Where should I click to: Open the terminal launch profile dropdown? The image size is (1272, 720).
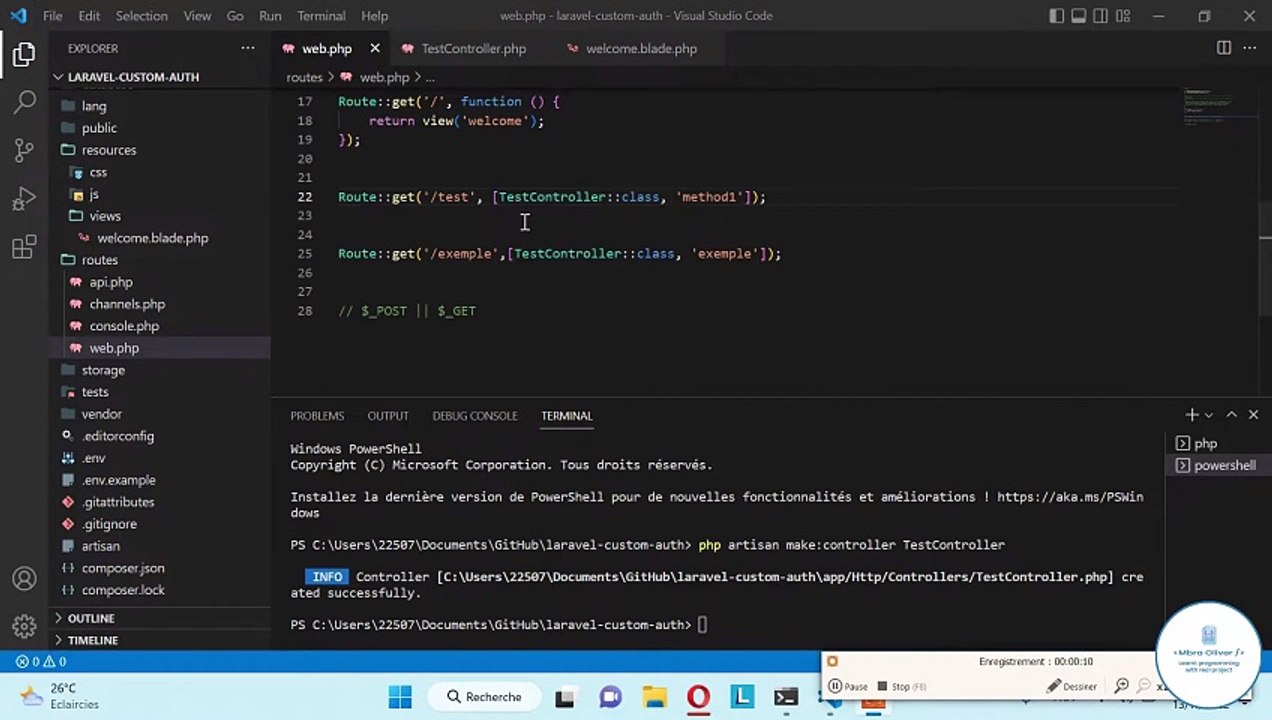click(x=1208, y=415)
